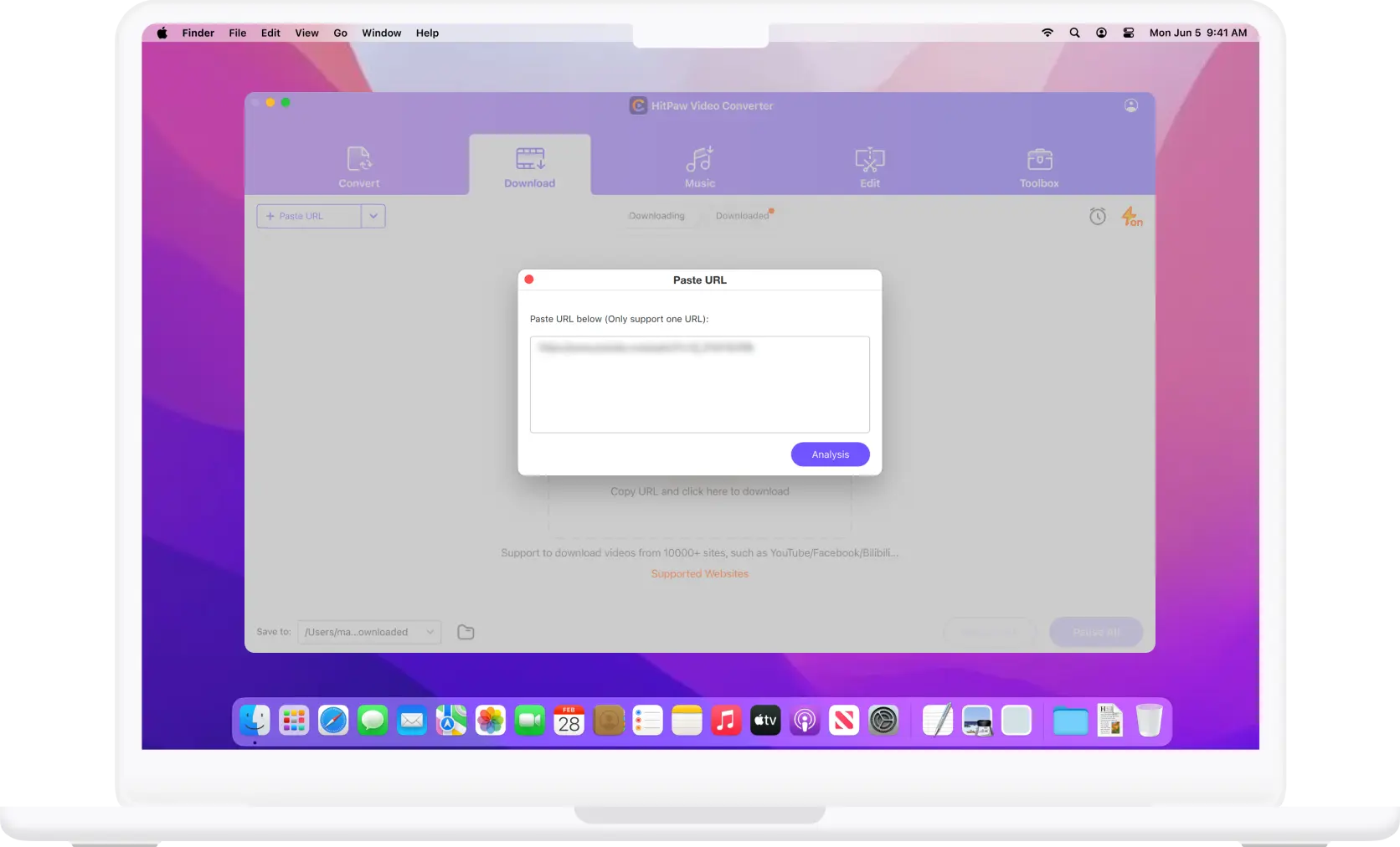
Task: Open Music app in the Dock
Action: [726, 721]
